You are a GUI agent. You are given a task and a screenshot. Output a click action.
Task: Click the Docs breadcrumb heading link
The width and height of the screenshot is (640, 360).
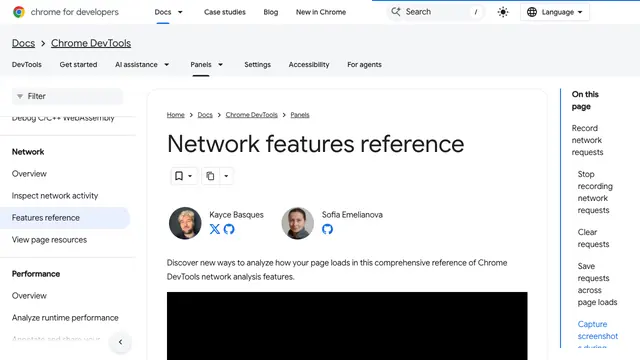coord(23,43)
